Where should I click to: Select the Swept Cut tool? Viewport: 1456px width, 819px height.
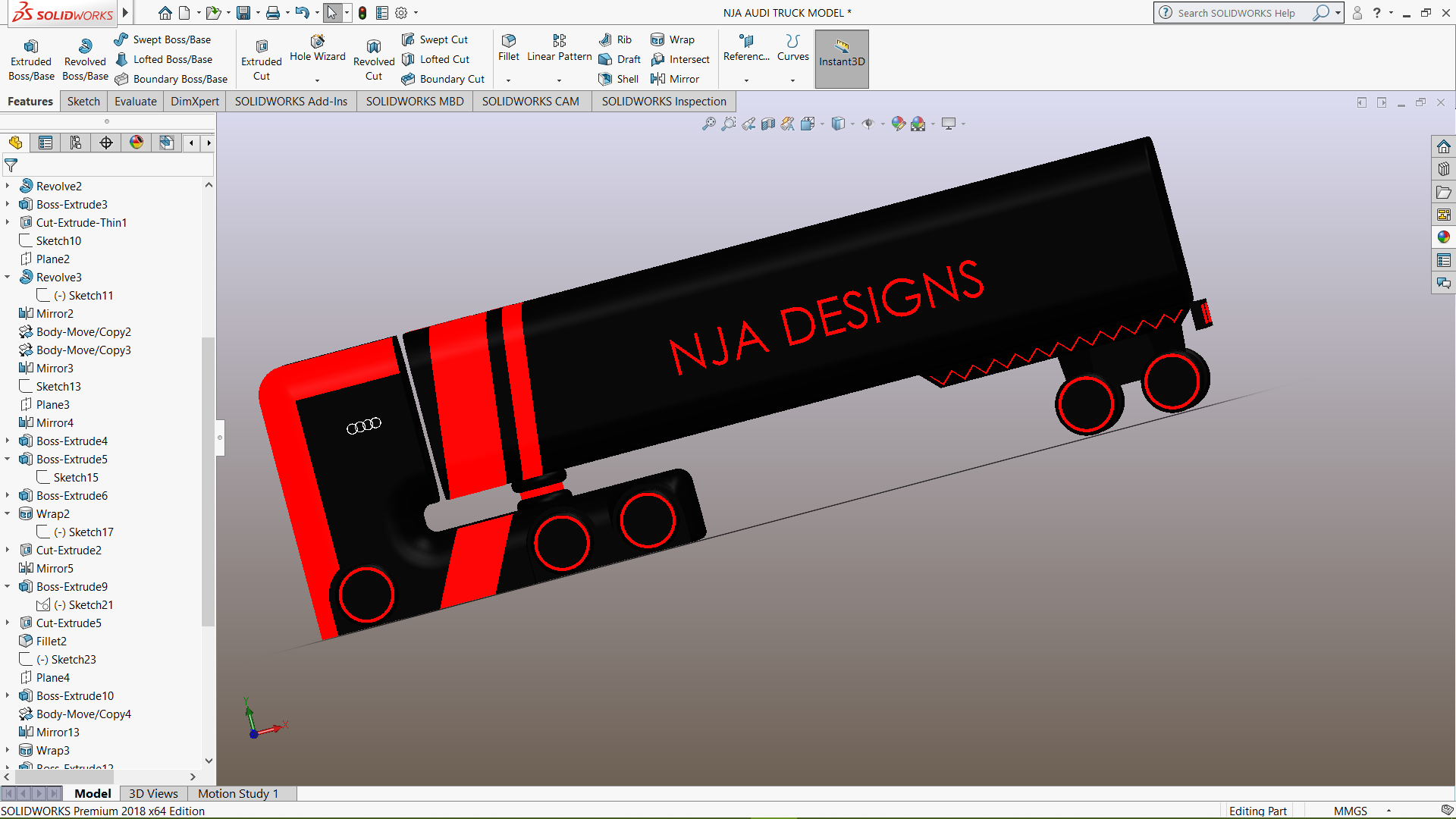435,39
